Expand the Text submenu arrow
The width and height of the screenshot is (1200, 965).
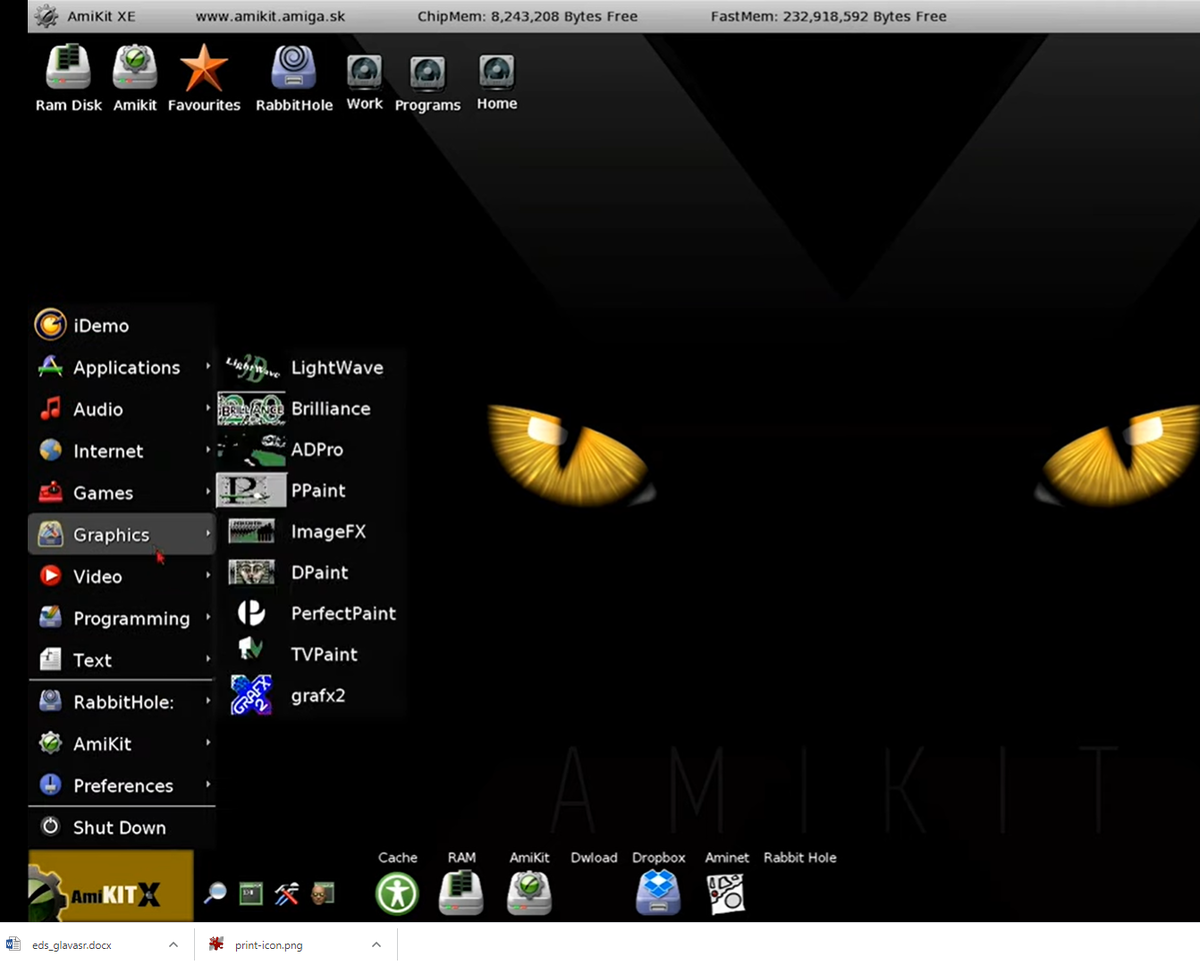click(x=208, y=659)
